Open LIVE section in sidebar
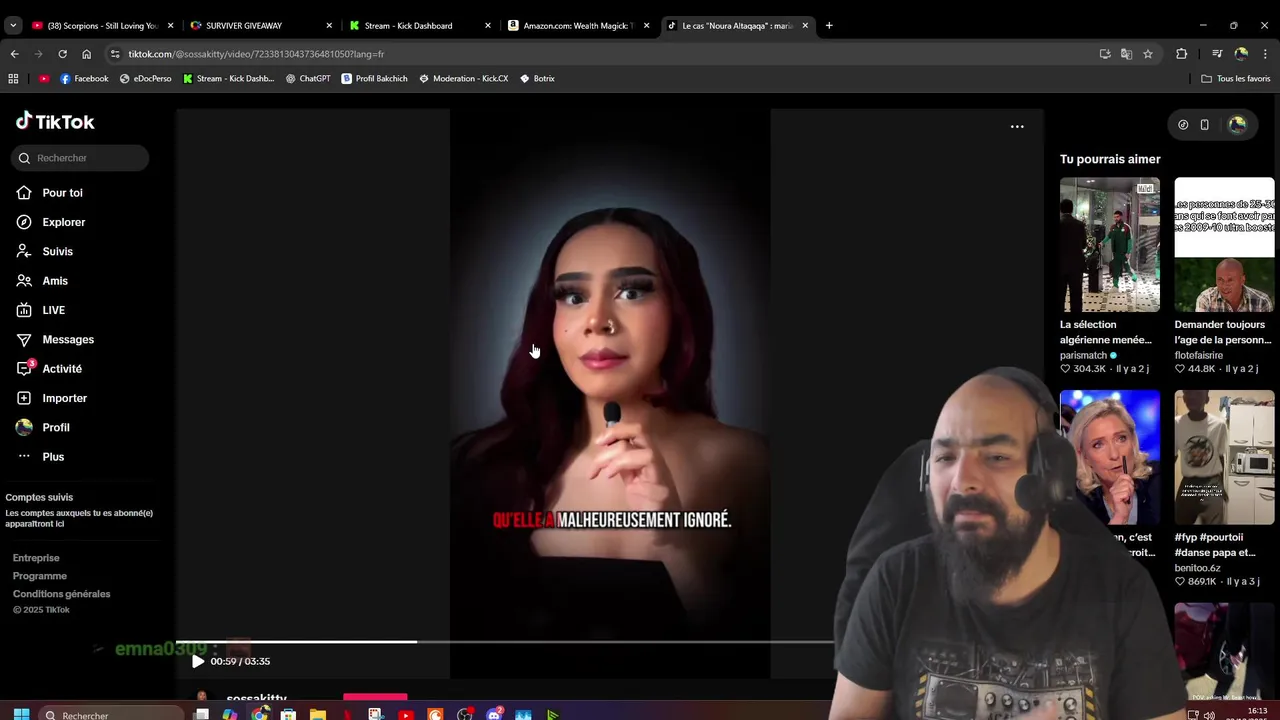 coord(41,310)
